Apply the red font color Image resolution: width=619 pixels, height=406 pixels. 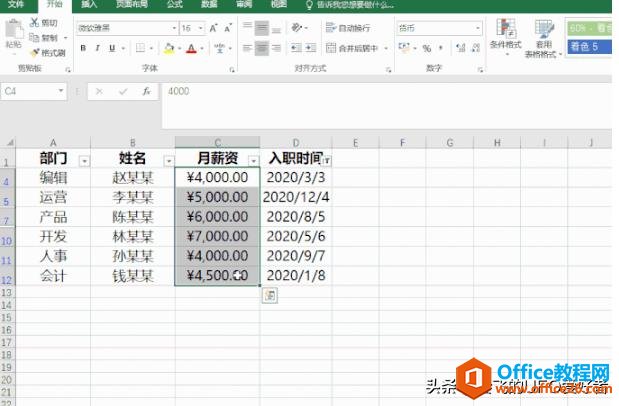(191, 49)
